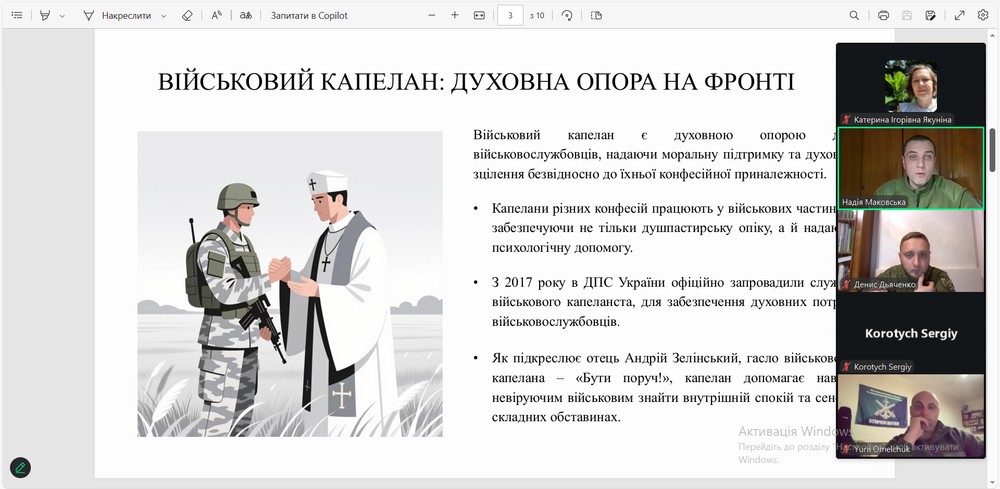Print the document
The height and width of the screenshot is (489, 1000).
883,15
